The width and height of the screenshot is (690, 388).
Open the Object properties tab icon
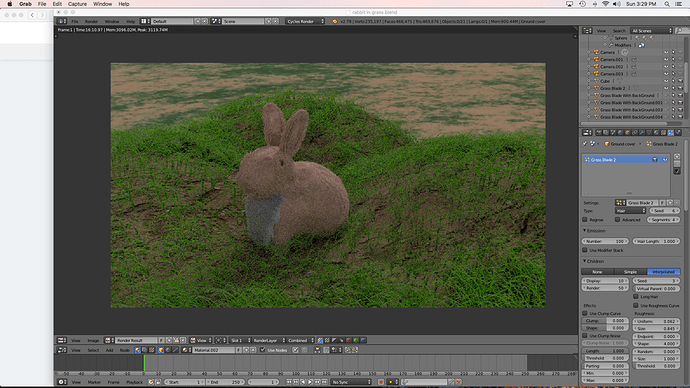click(628, 132)
